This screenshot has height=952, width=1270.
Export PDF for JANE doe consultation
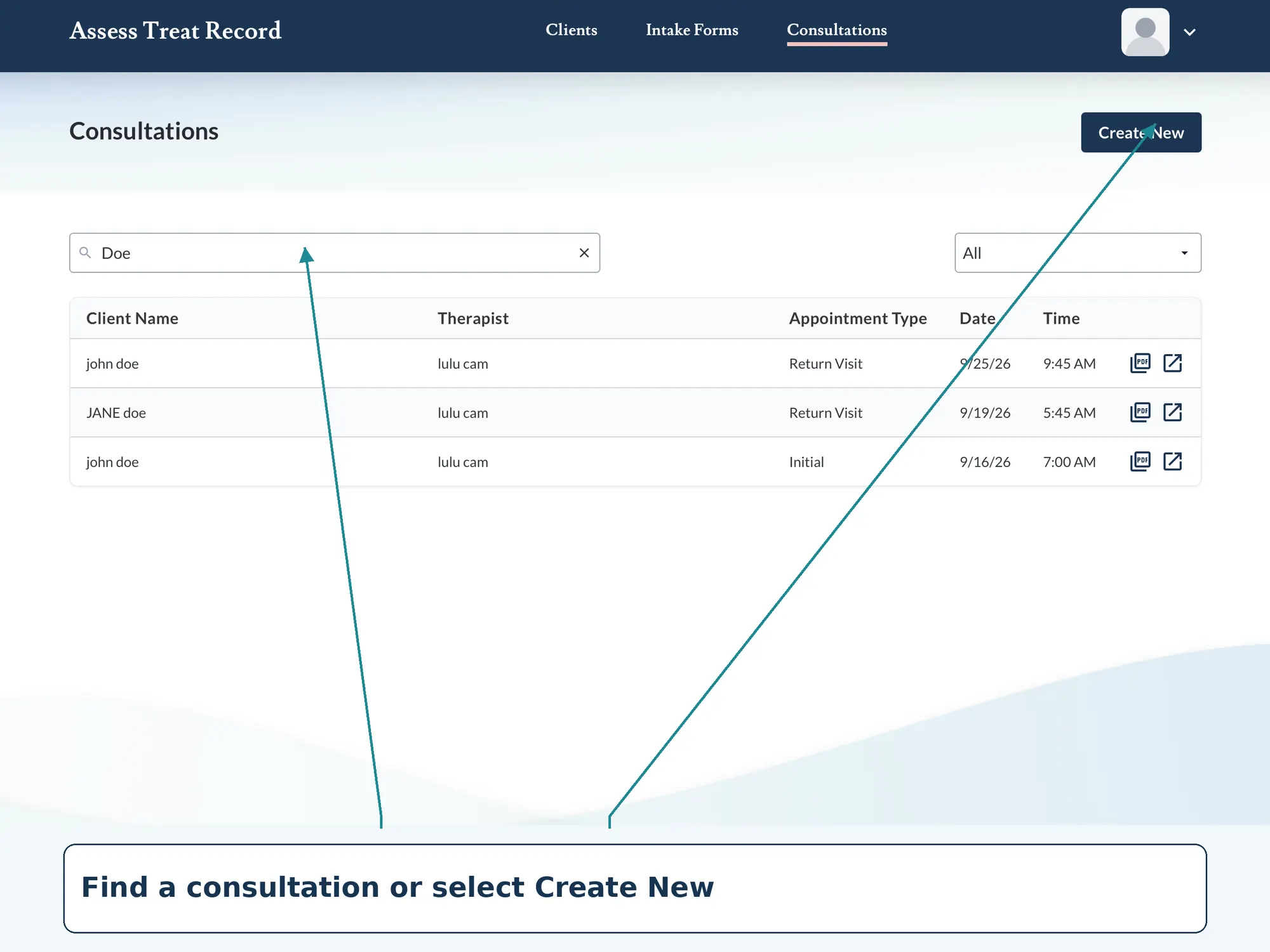1140,412
